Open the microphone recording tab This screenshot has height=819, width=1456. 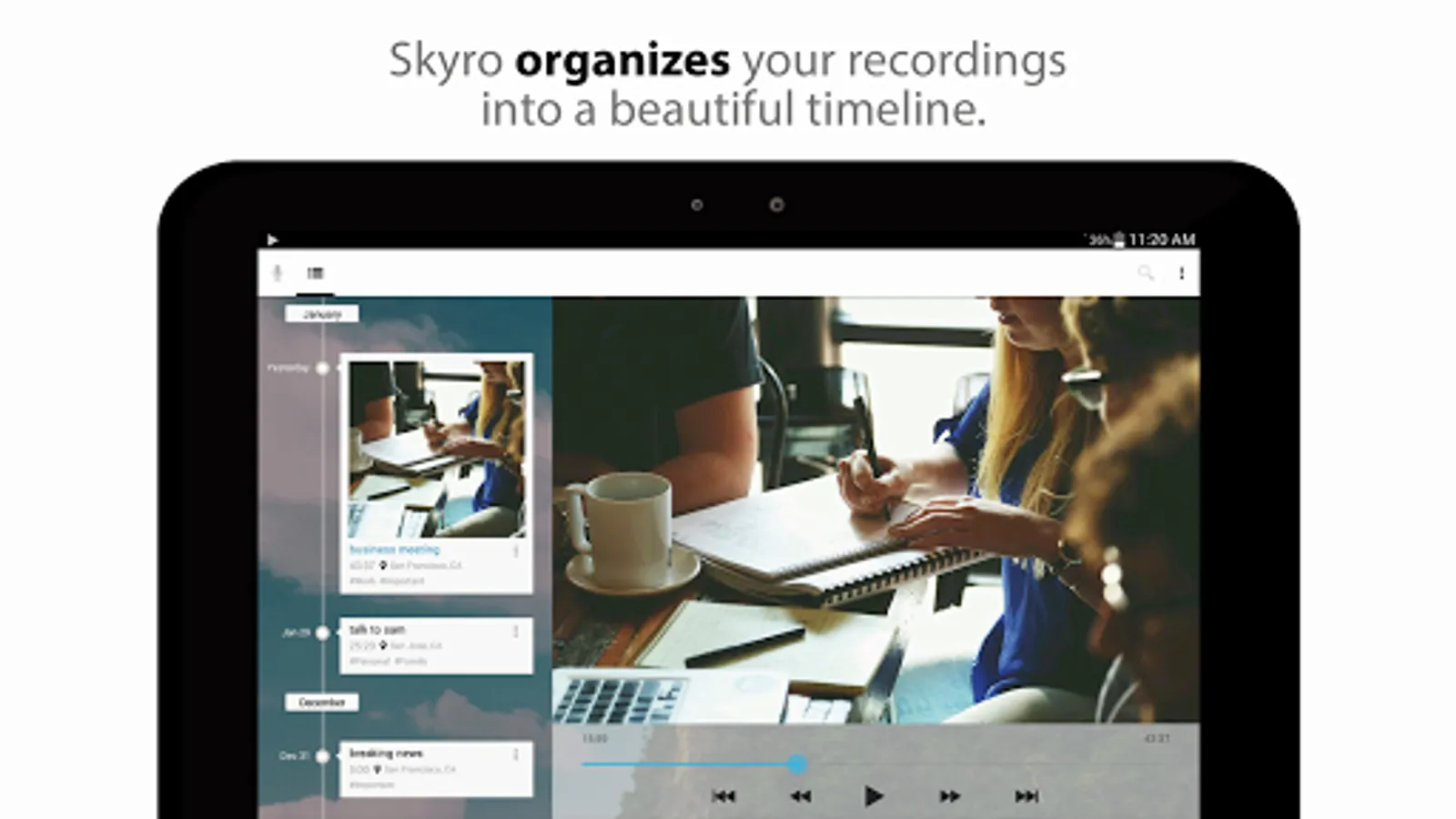pyautogui.click(x=278, y=273)
